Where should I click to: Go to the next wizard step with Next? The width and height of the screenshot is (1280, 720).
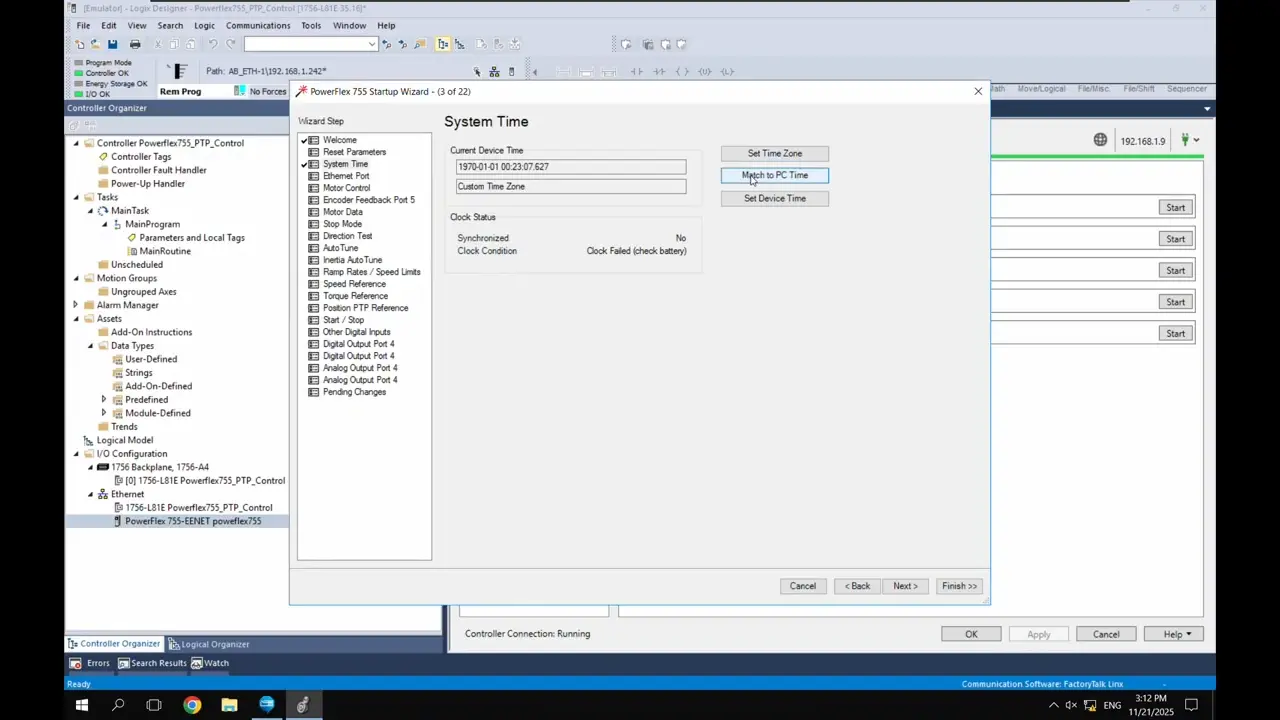[904, 586]
